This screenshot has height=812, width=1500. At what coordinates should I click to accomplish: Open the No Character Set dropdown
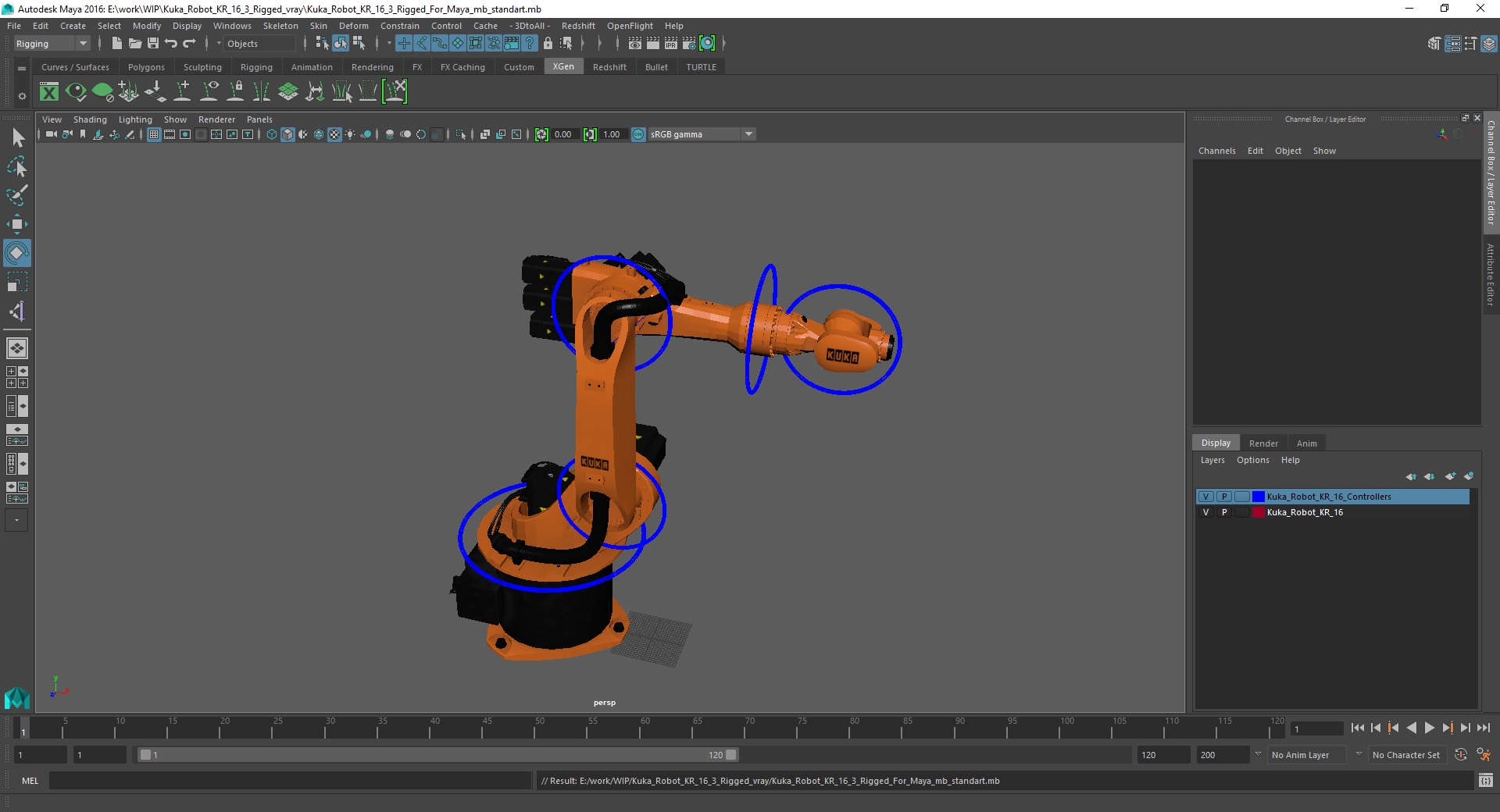click(1406, 755)
